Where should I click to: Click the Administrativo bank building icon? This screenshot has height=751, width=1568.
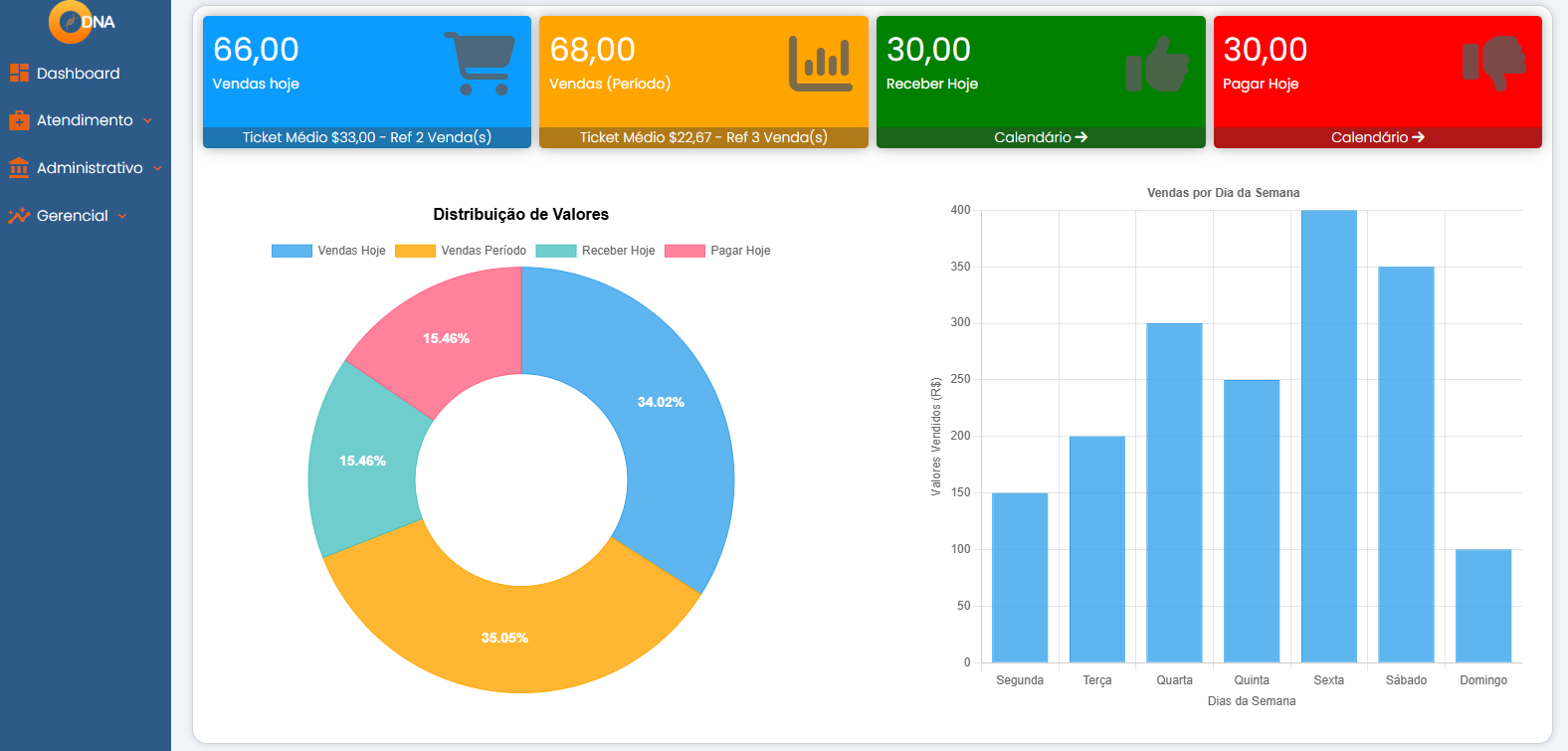click(19, 168)
